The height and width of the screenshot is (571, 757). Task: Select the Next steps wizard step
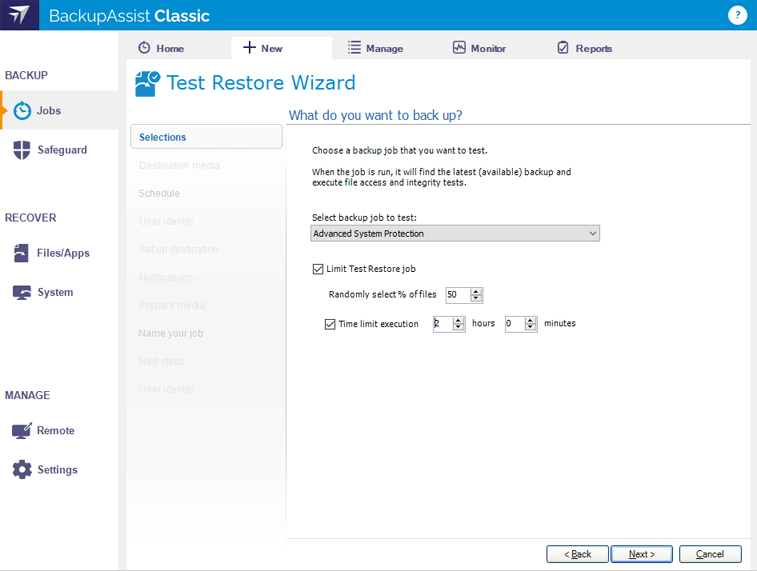coord(162,362)
